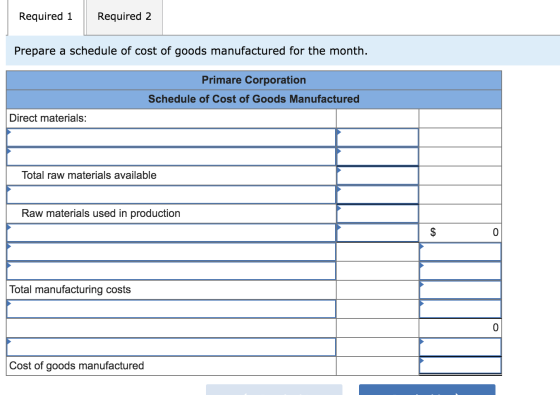Open the label dropdown below Raw materials used in production

171,232
